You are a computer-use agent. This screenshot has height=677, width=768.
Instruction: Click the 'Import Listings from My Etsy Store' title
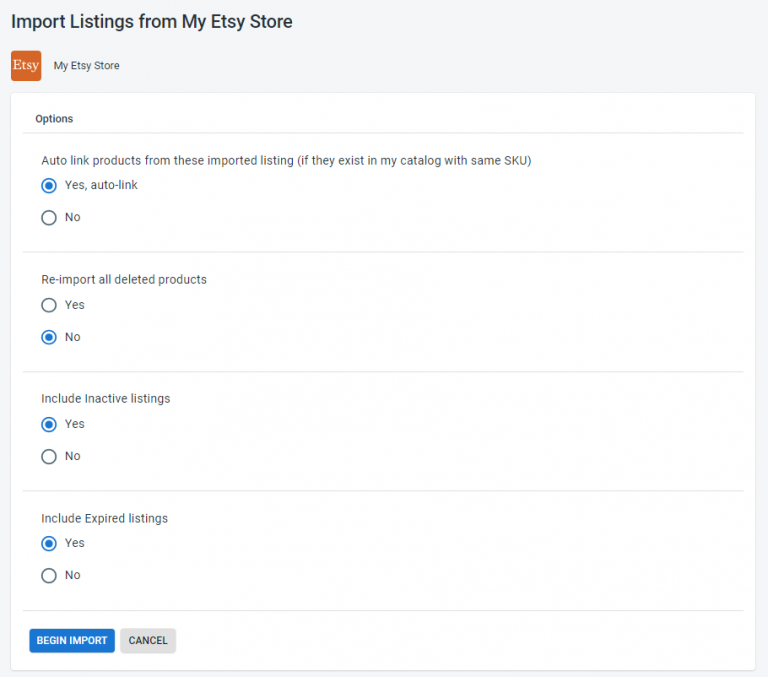point(152,21)
